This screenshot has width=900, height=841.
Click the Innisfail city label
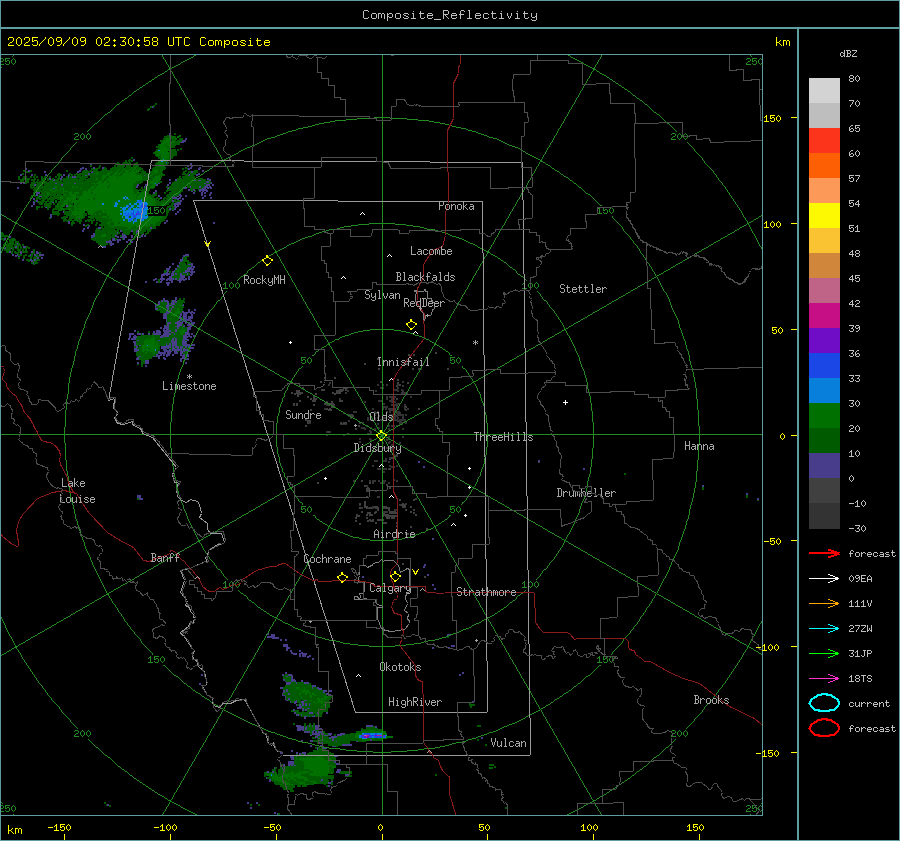click(403, 362)
